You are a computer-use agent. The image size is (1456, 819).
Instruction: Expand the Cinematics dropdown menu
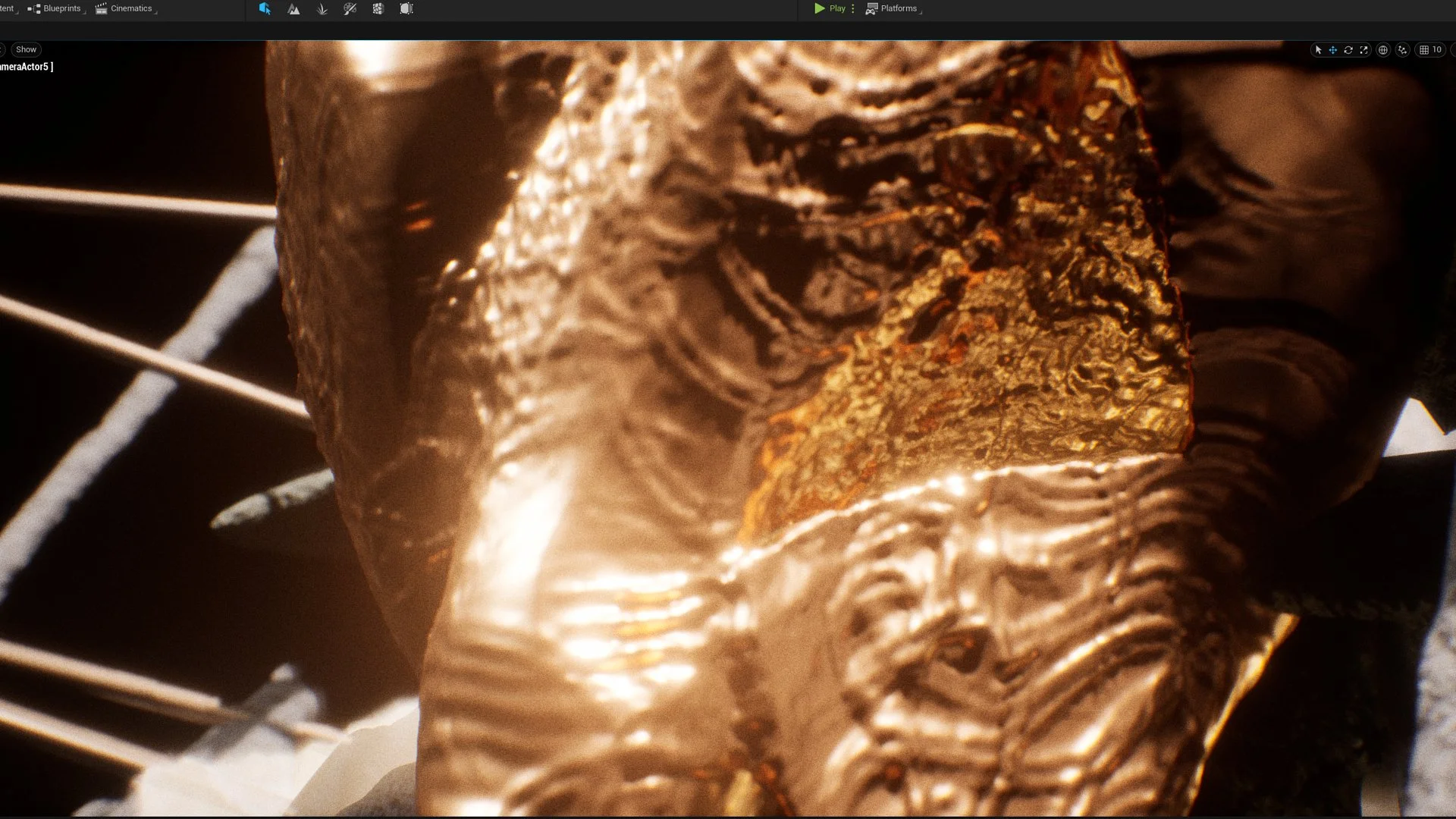click(x=126, y=9)
